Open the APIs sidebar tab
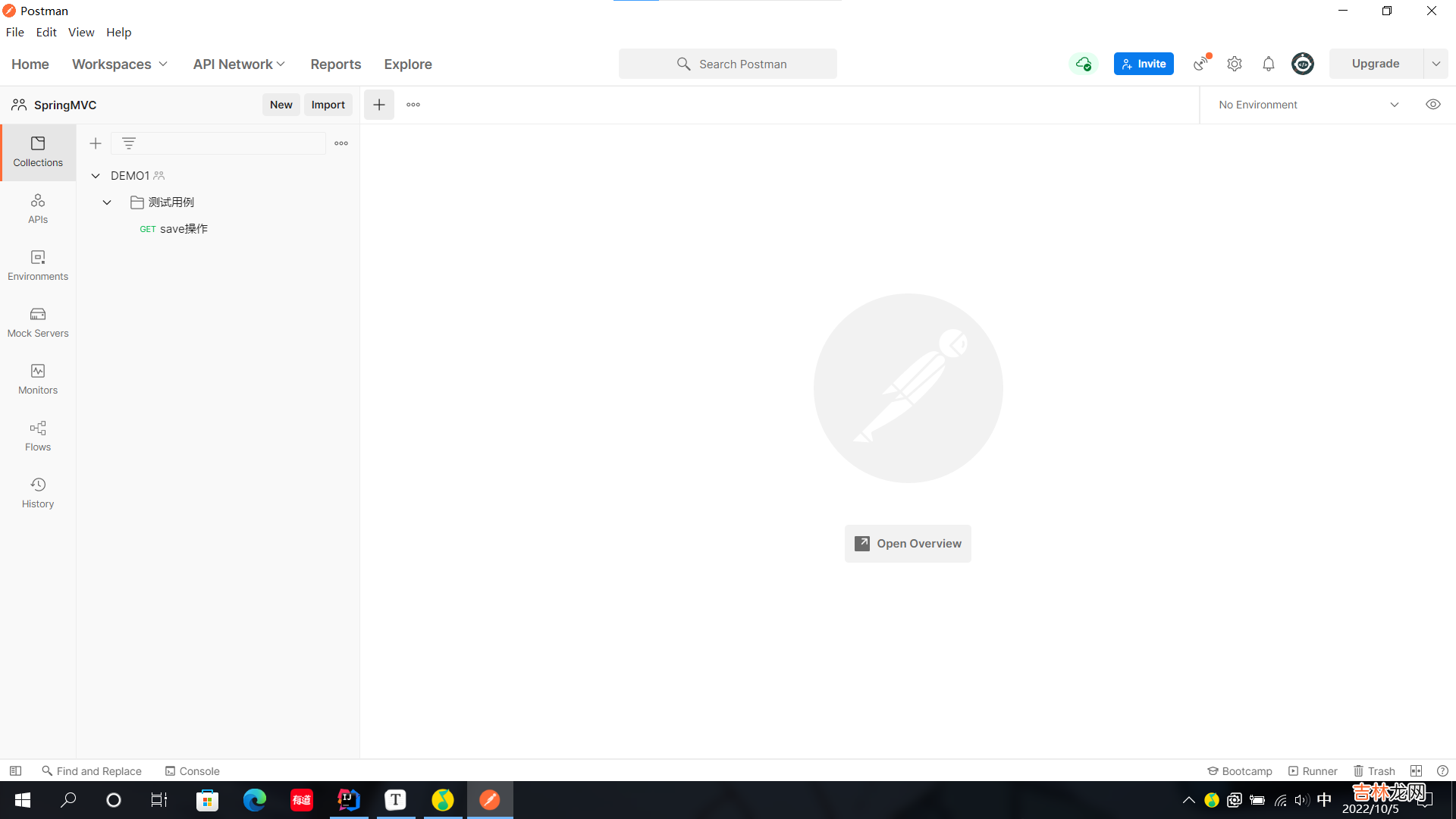Viewport: 1456px width, 819px height. click(38, 209)
